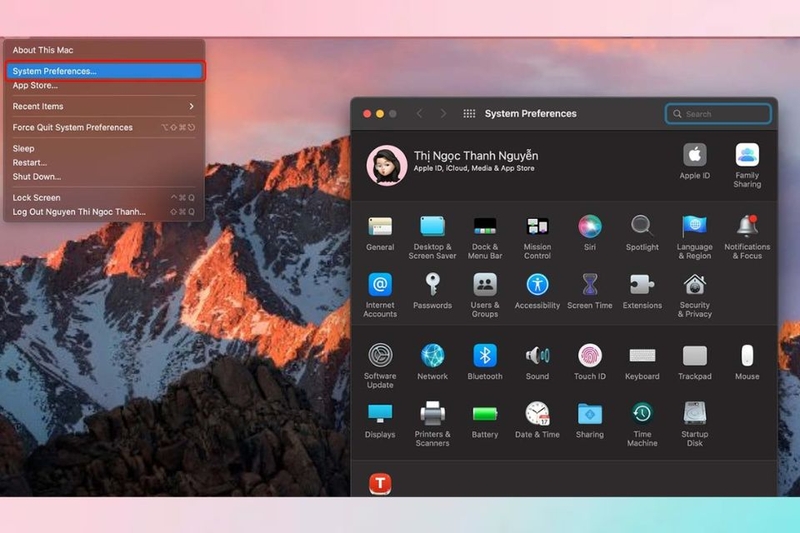Open Family Sharing settings

tap(747, 166)
